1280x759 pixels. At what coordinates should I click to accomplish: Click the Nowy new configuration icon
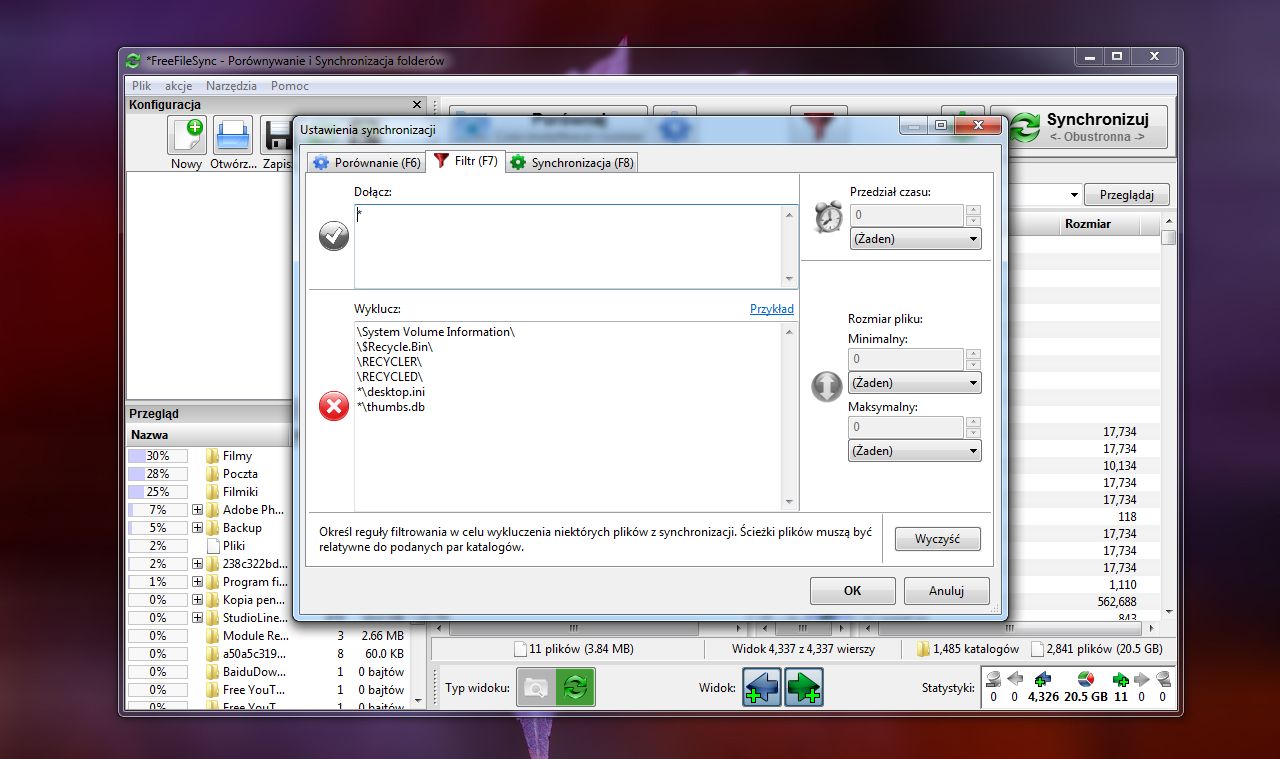[x=187, y=135]
